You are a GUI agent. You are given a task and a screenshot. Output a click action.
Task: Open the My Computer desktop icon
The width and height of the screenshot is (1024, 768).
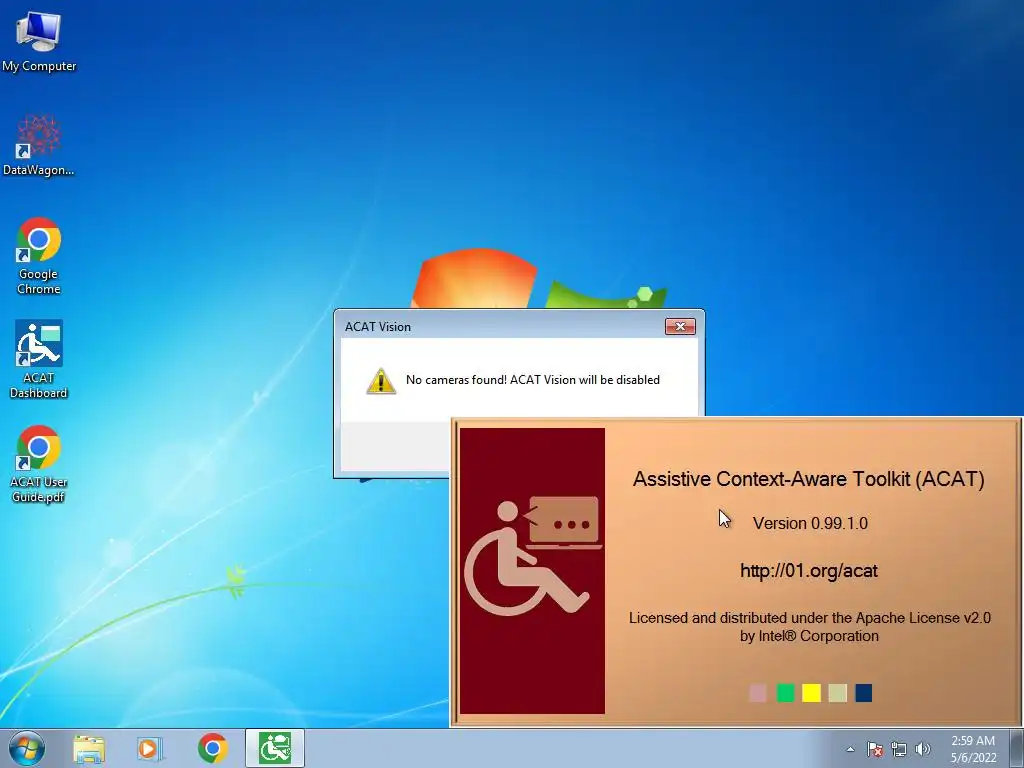coord(39,40)
